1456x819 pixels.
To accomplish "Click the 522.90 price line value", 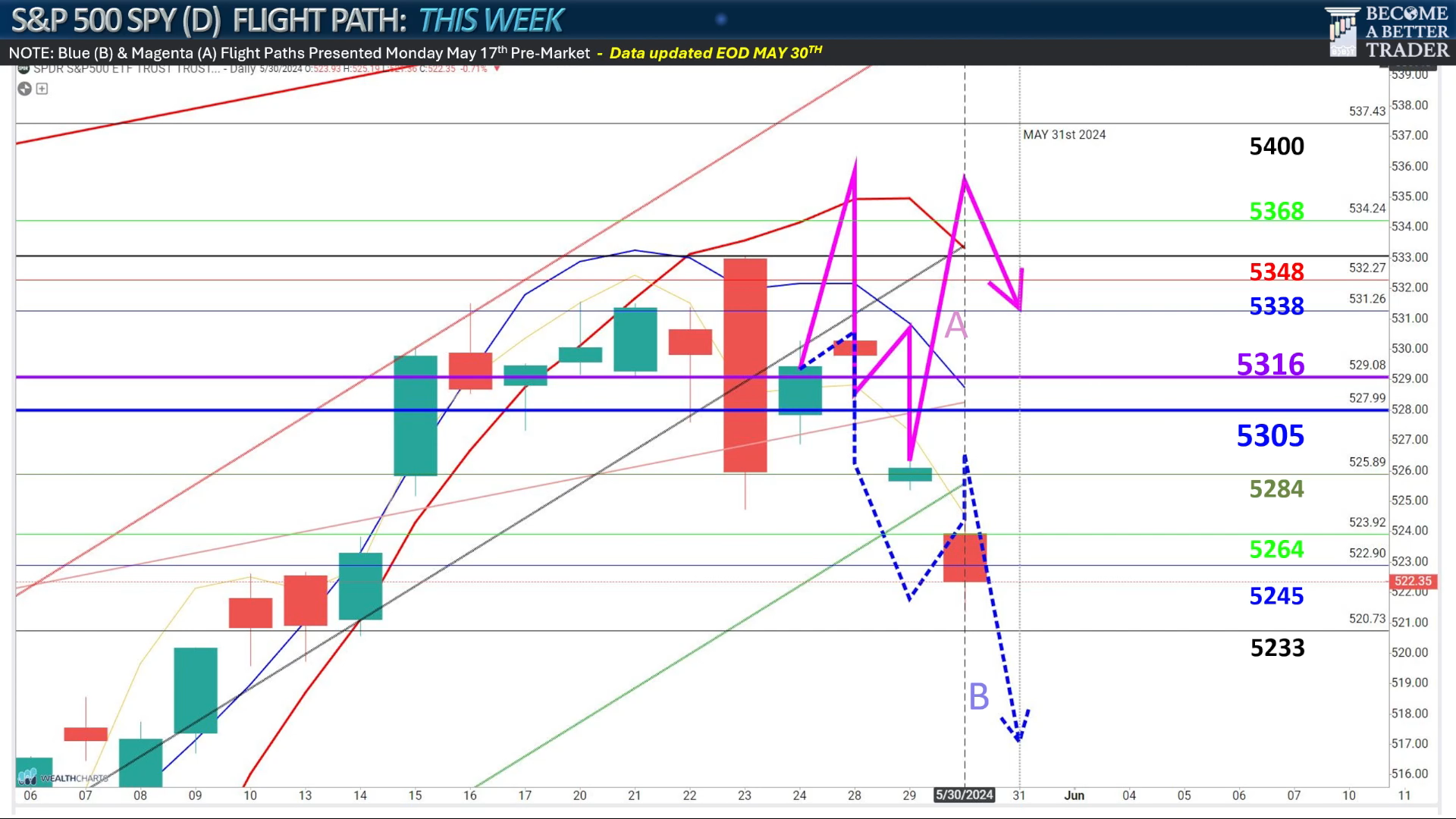I will tap(1367, 554).
